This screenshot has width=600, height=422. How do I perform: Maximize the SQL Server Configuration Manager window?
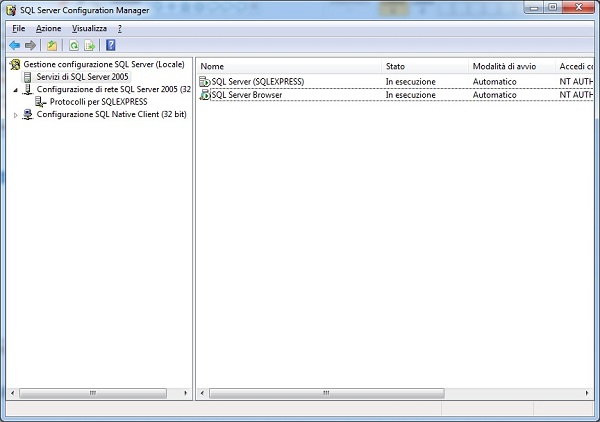[553, 8]
